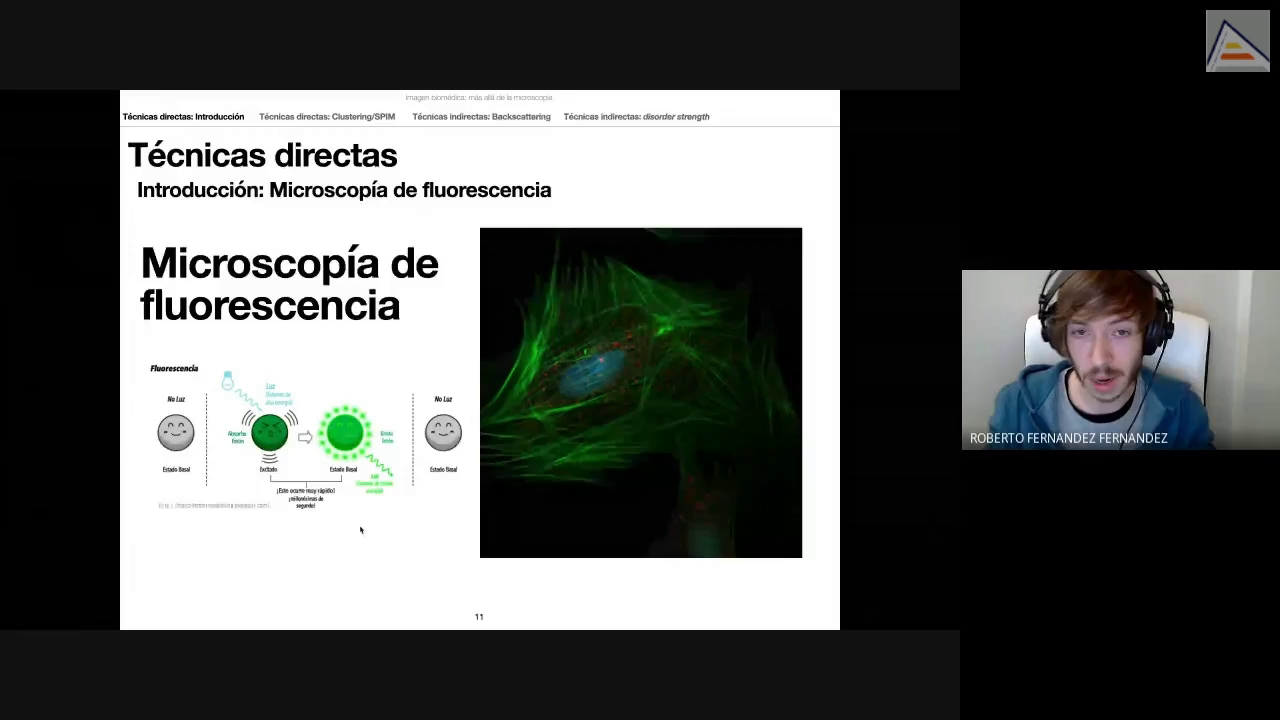
Task: Click the glowing bright green emitting molecule
Action: (345, 433)
